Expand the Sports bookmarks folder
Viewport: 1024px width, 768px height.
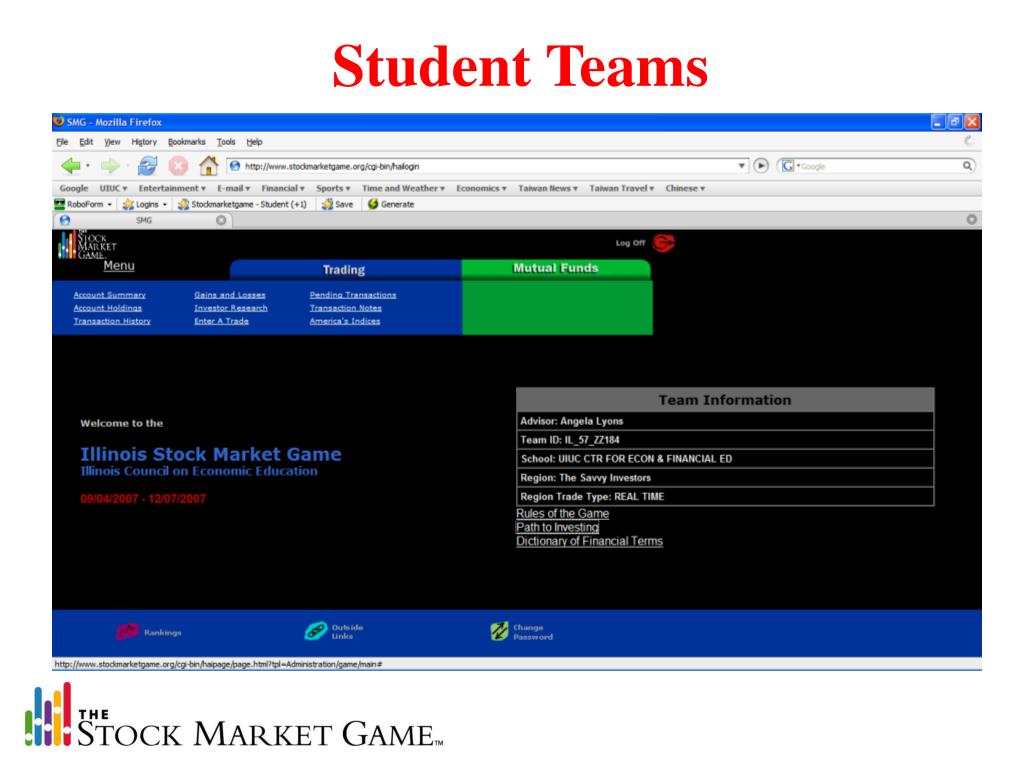[x=333, y=188]
